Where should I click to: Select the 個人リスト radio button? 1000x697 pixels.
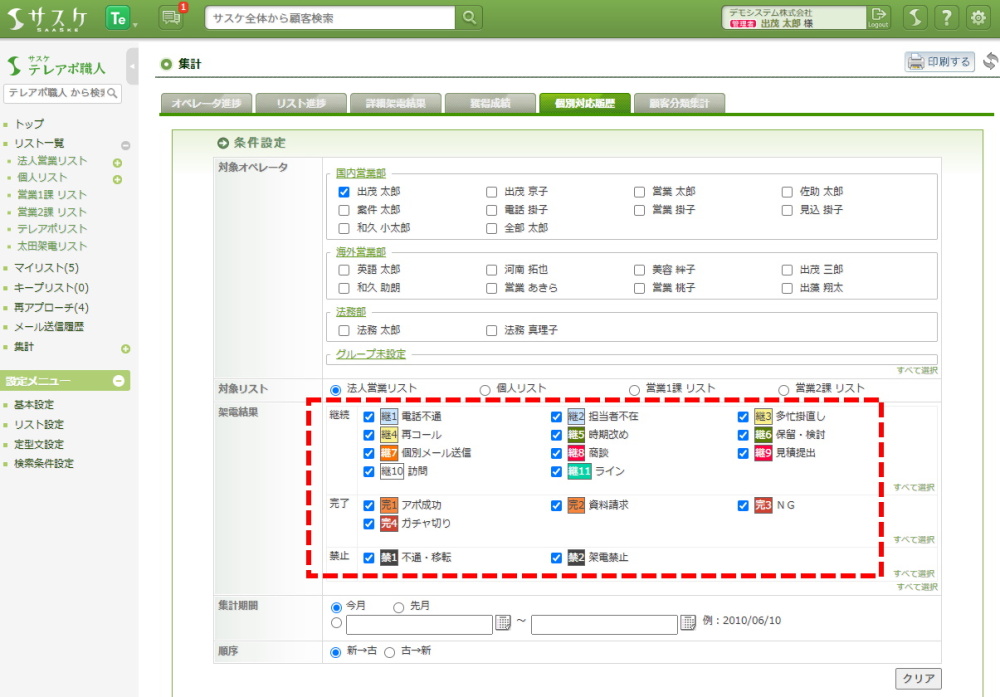pos(485,389)
